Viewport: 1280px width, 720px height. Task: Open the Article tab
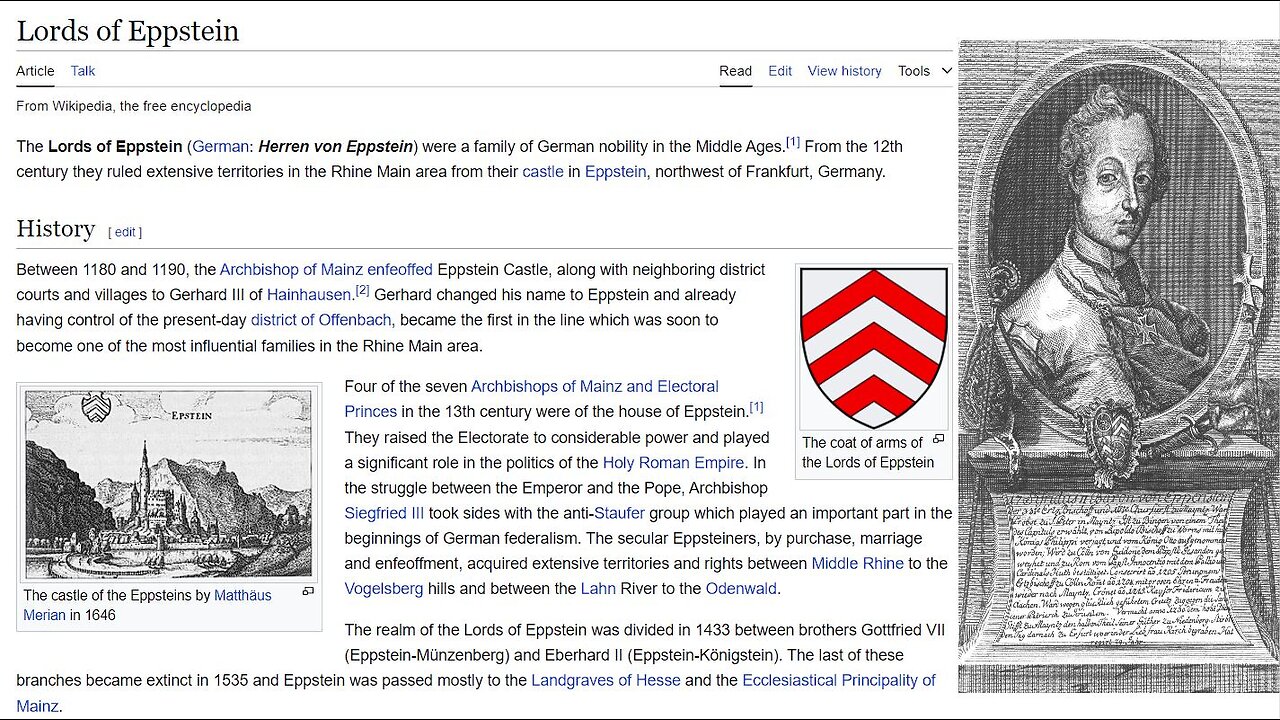[x=35, y=71]
